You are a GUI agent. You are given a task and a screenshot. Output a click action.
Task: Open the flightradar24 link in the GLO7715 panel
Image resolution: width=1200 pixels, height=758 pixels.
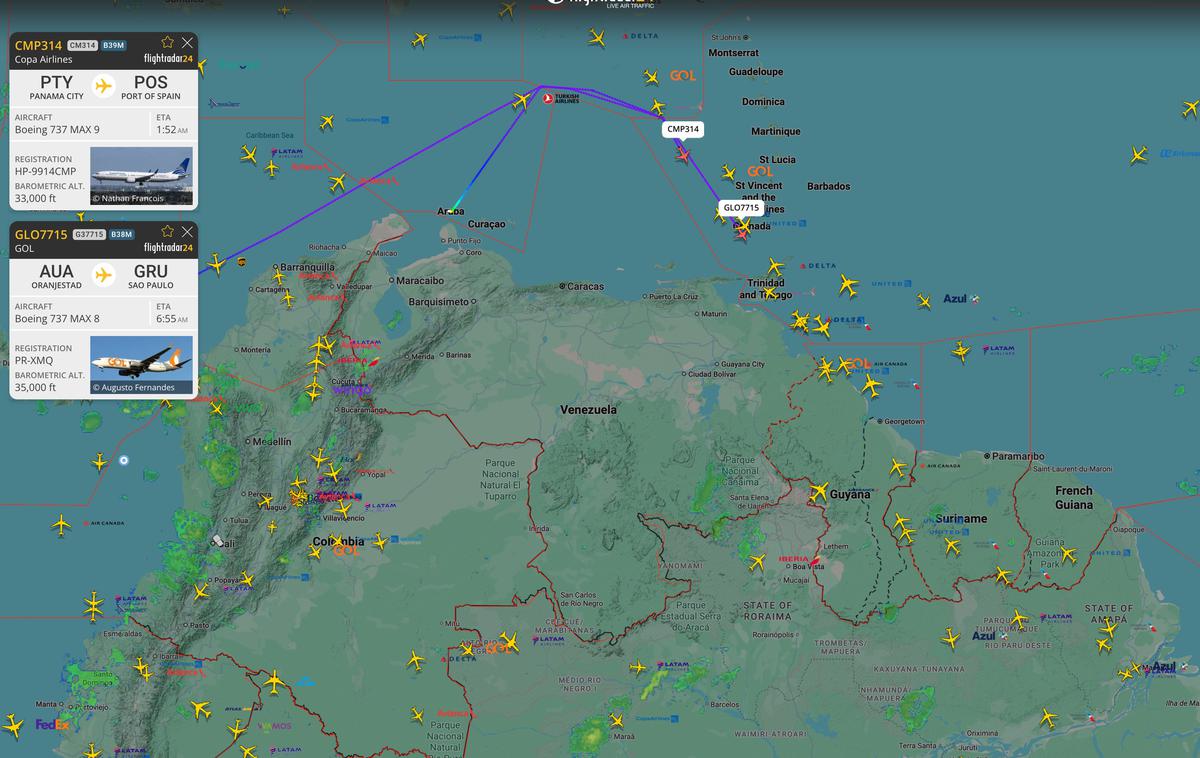pyautogui.click(x=168, y=248)
